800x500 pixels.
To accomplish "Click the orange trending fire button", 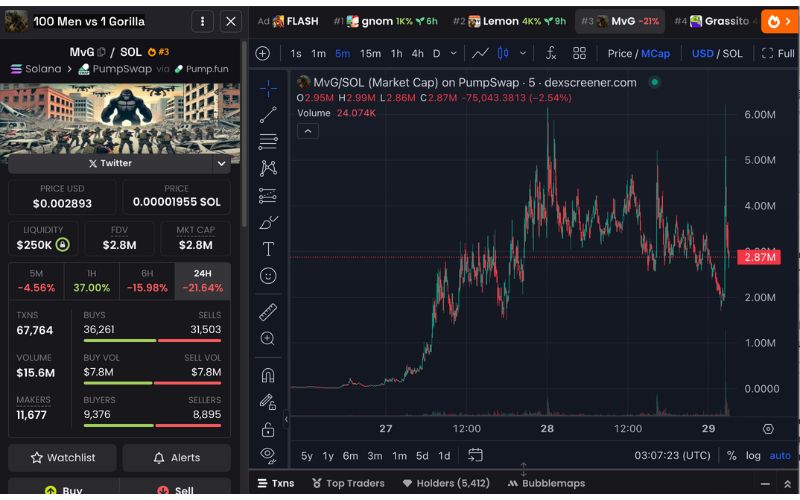I will click(x=780, y=21).
